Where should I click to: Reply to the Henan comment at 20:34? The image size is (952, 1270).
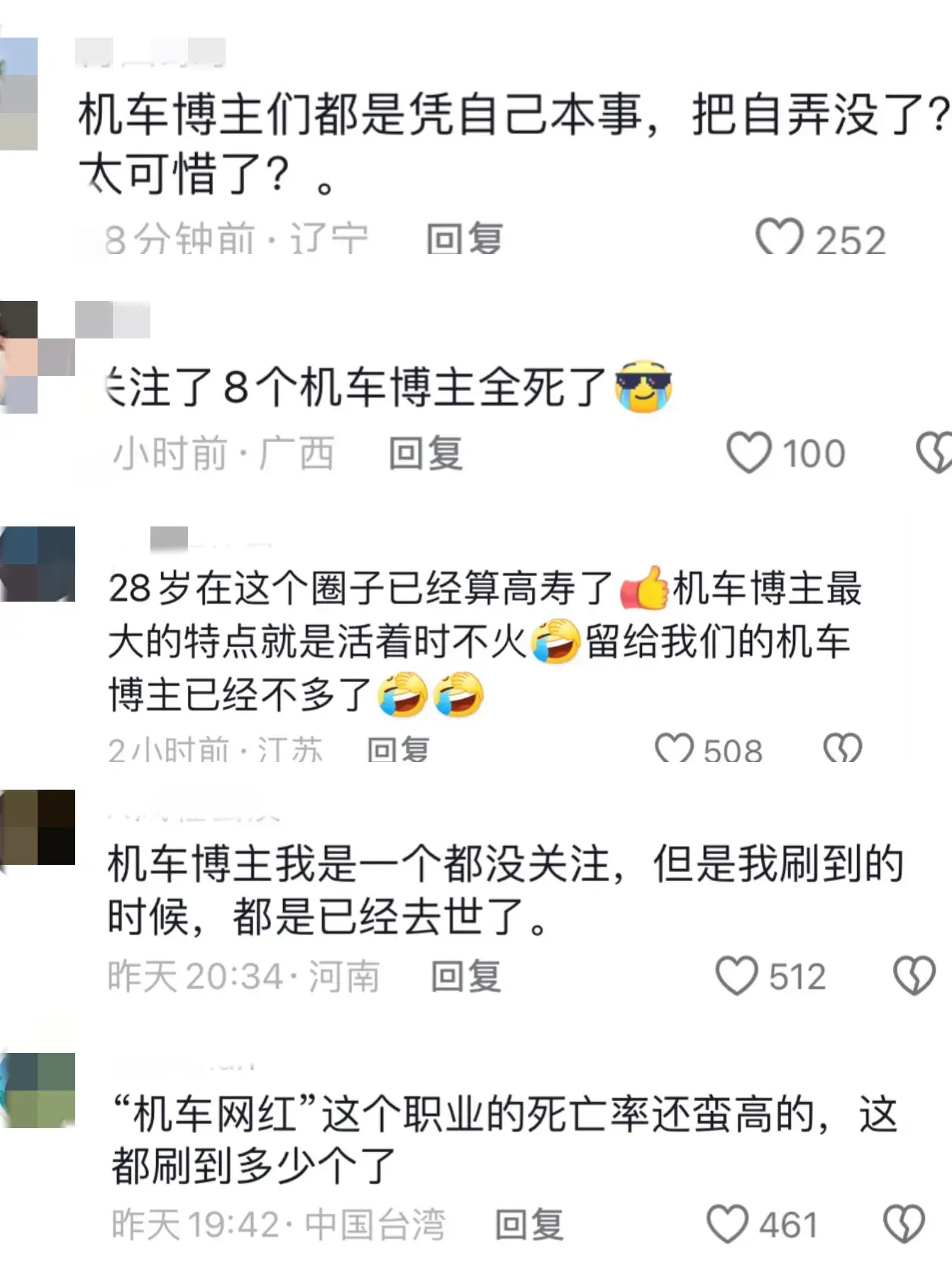[x=466, y=976]
